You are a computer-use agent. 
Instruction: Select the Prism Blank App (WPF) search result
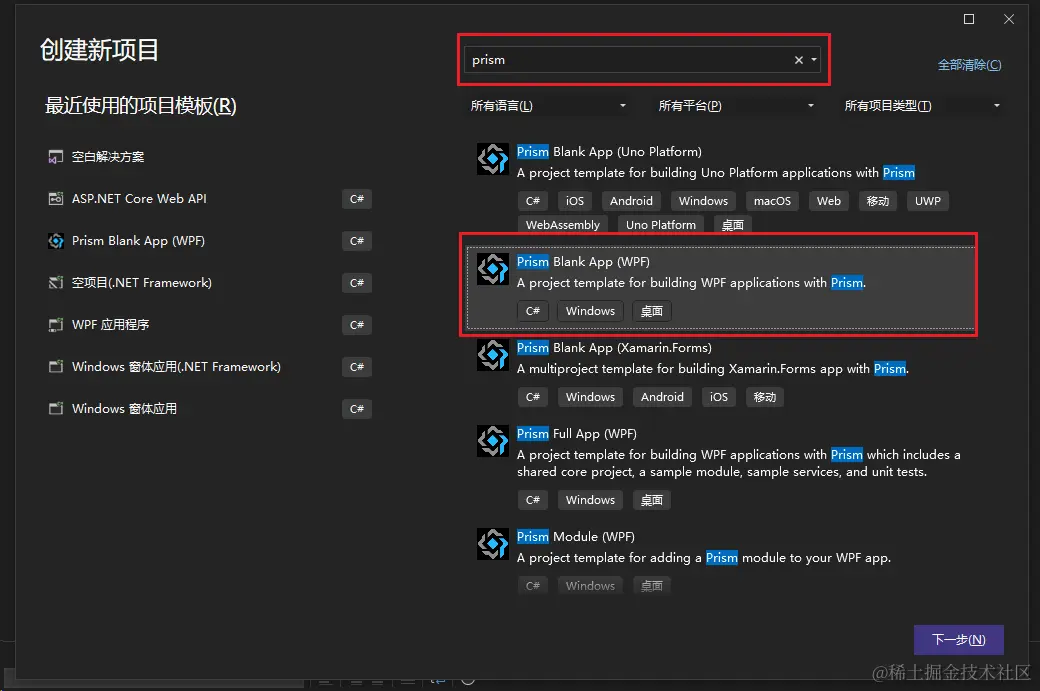(722, 288)
